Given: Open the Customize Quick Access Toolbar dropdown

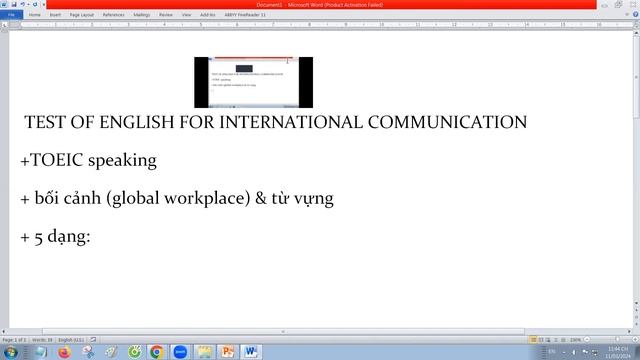Looking at the screenshot, I should (x=44, y=5).
